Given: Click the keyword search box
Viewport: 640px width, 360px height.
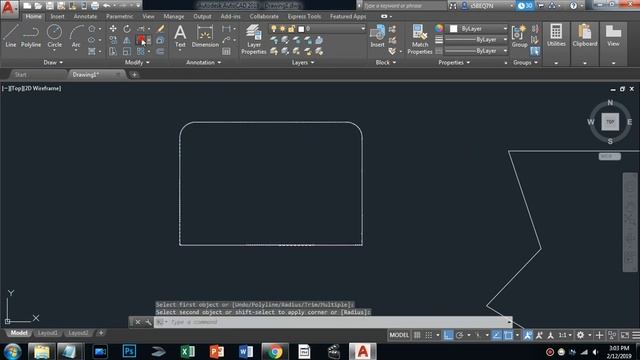Looking at the screenshot, I should pos(404,6).
